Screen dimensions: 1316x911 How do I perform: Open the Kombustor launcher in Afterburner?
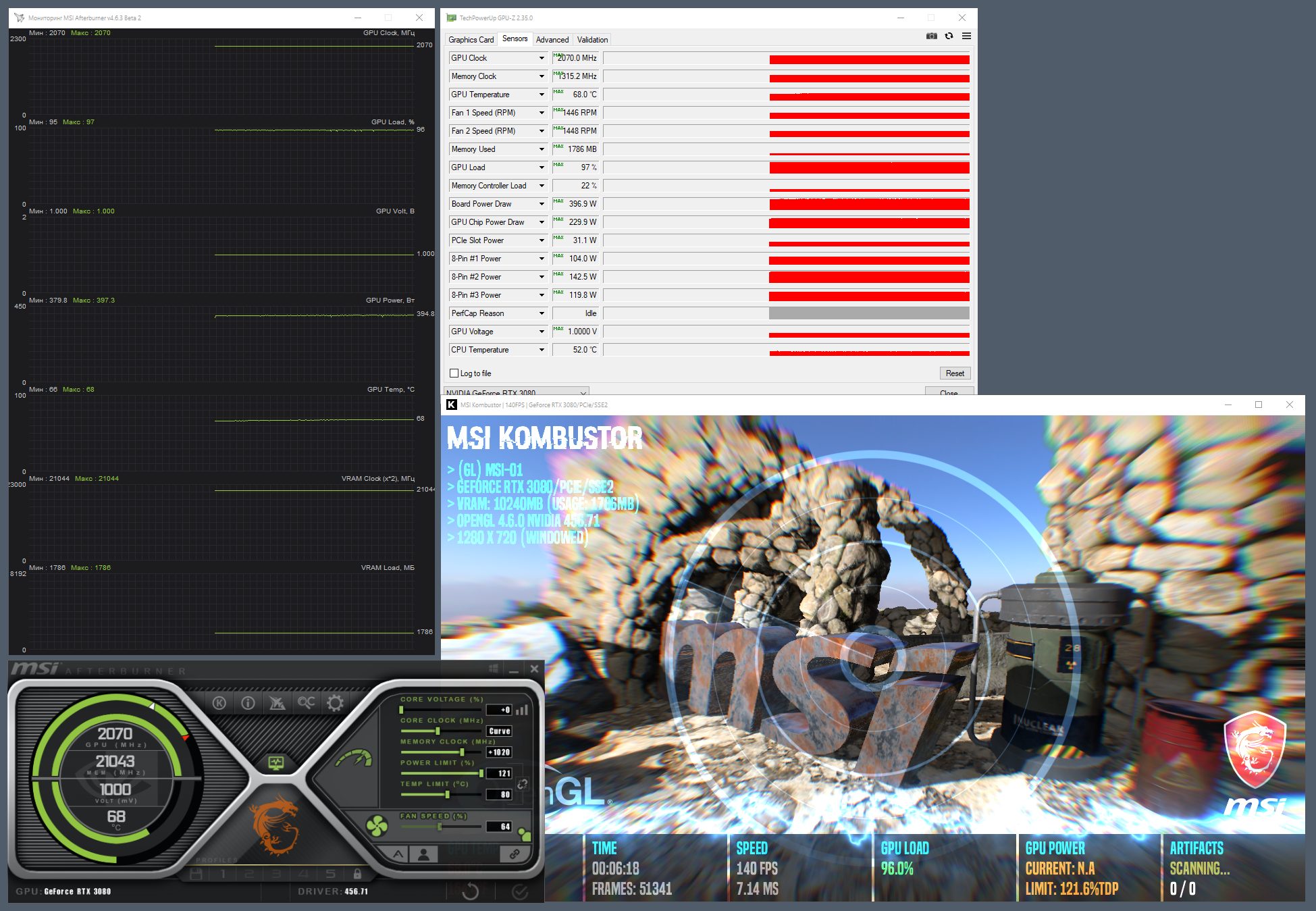pyautogui.click(x=219, y=703)
